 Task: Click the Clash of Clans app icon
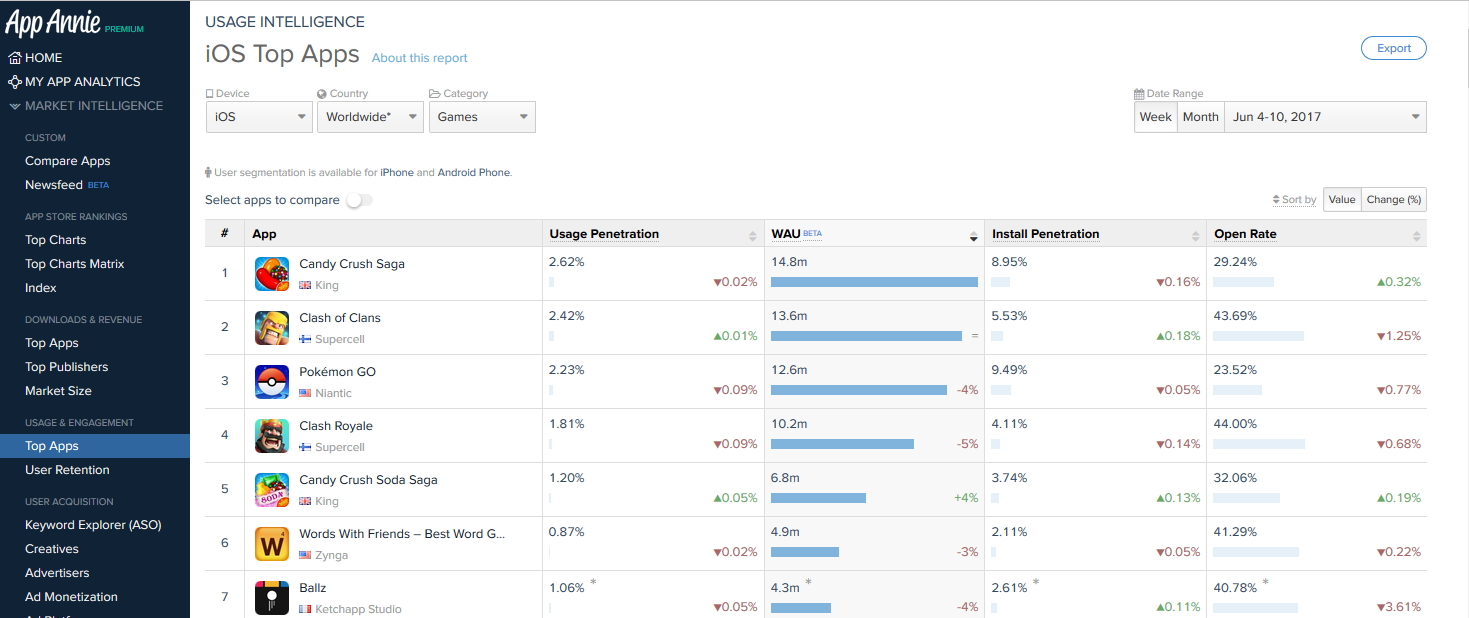(272, 328)
